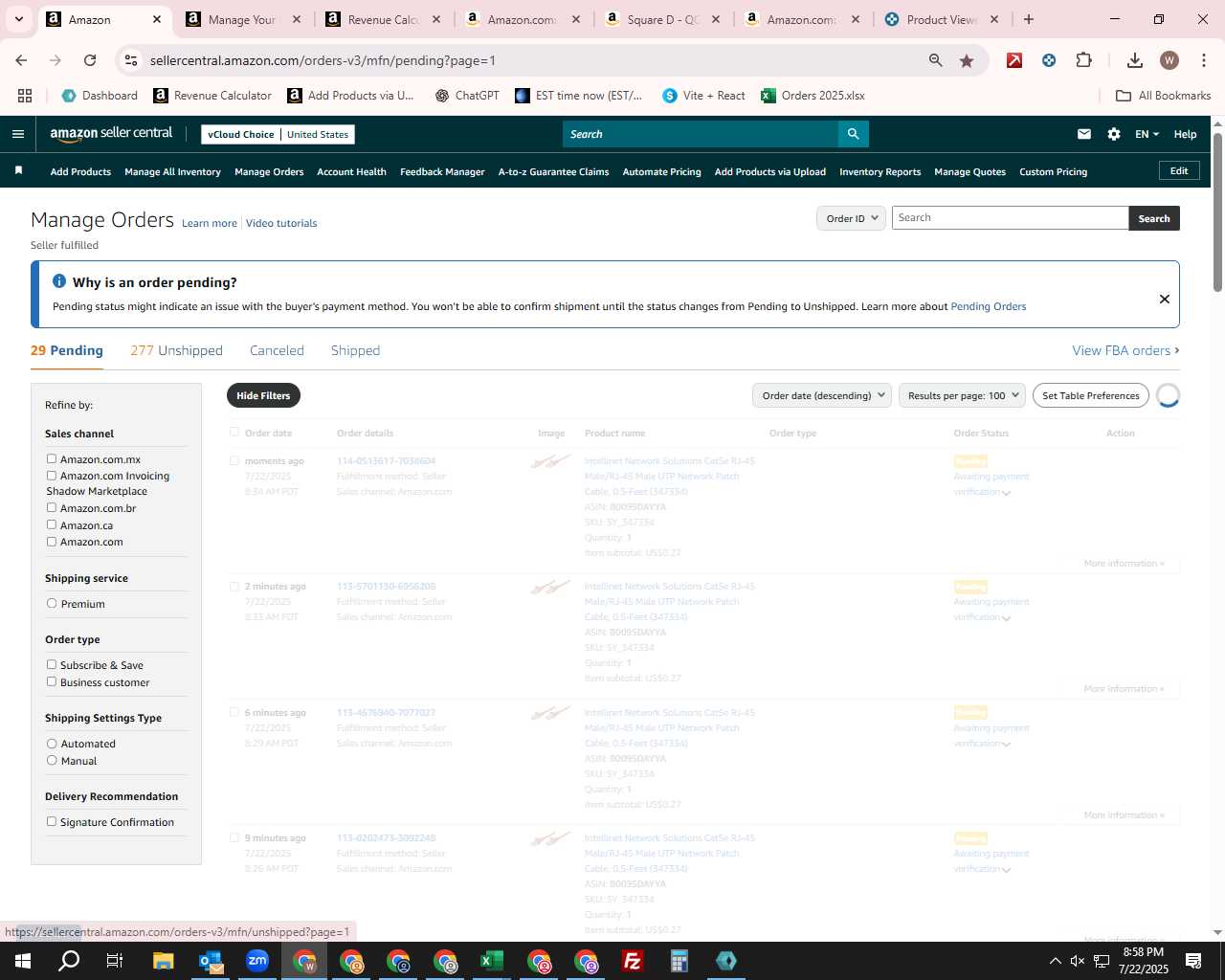The width and height of the screenshot is (1225, 980).
Task: Switch to the 277 Unshipped tab
Action: click(176, 350)
